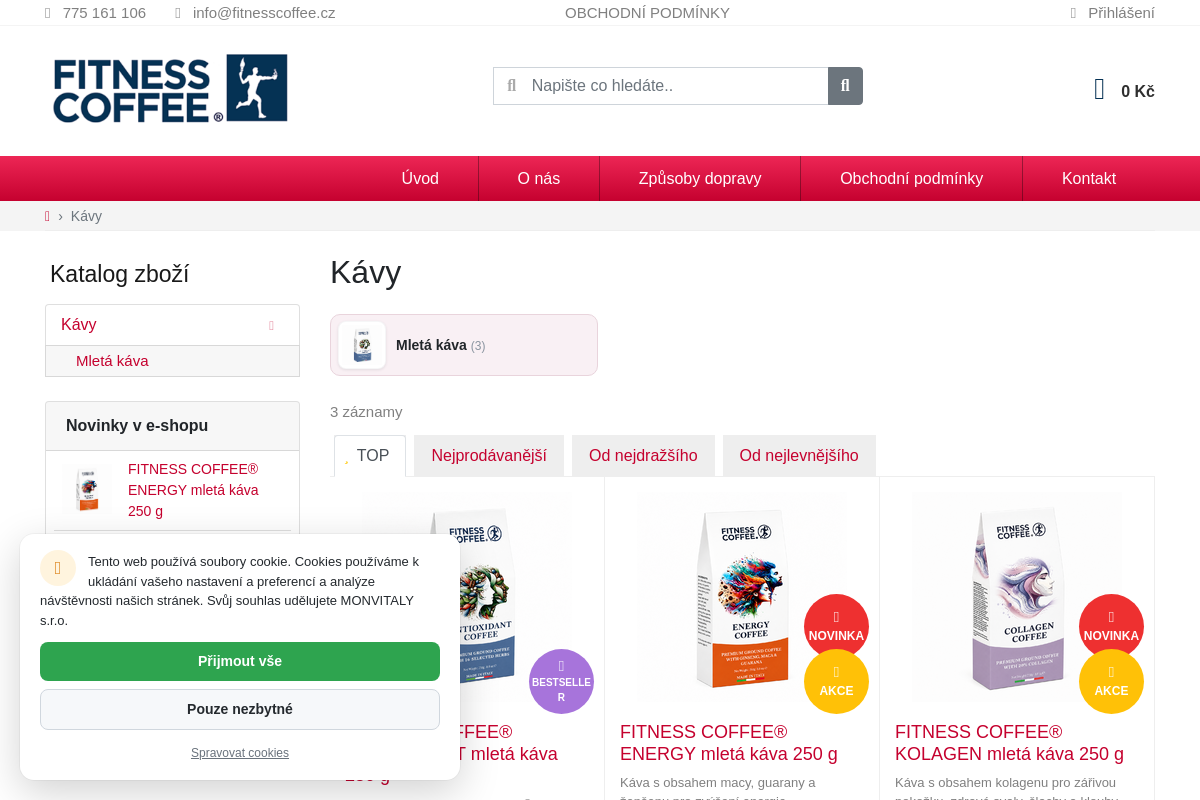
Task: Click the 0 Kč cart total
Action: click(1138, 91)
